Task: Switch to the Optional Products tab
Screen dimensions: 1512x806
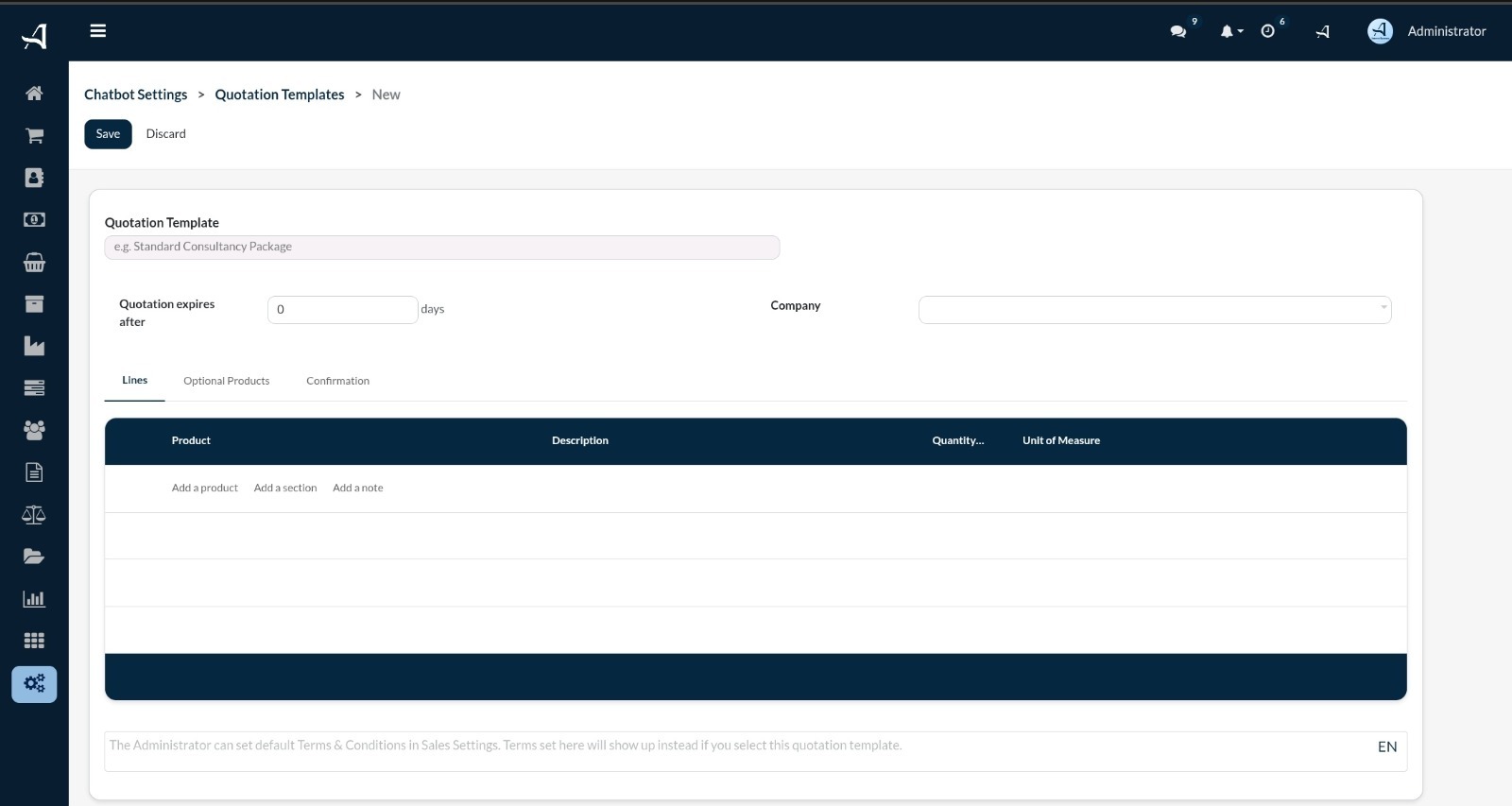Action: point(227,382)
